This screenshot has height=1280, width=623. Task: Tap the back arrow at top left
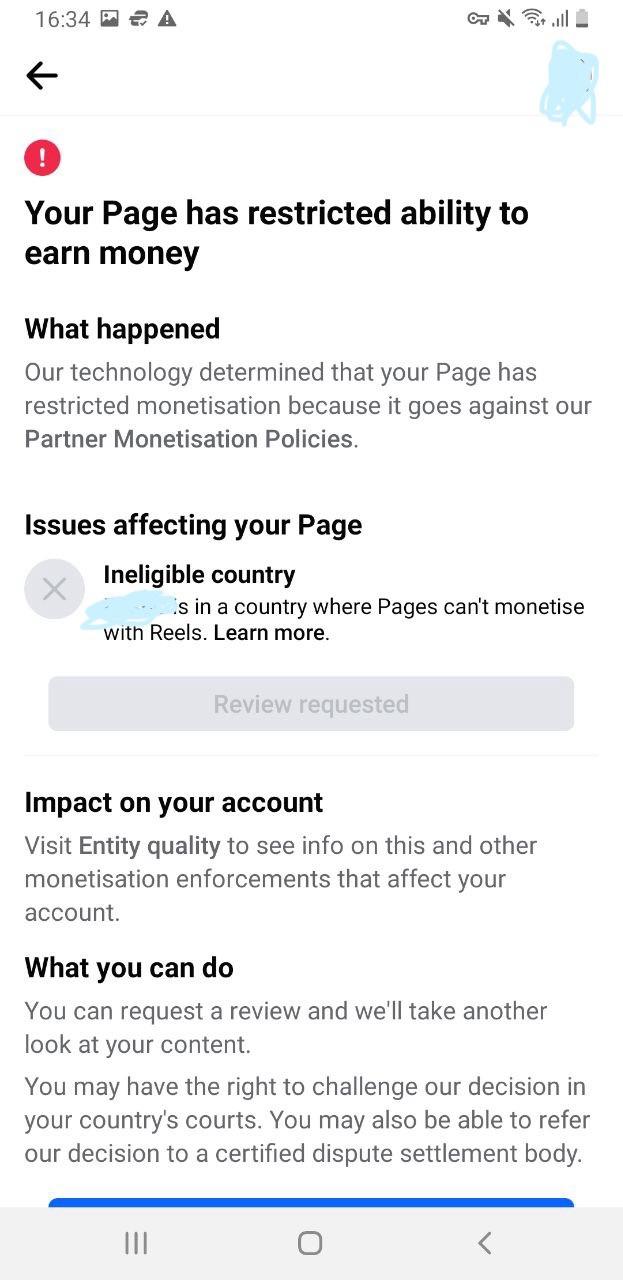41,75
